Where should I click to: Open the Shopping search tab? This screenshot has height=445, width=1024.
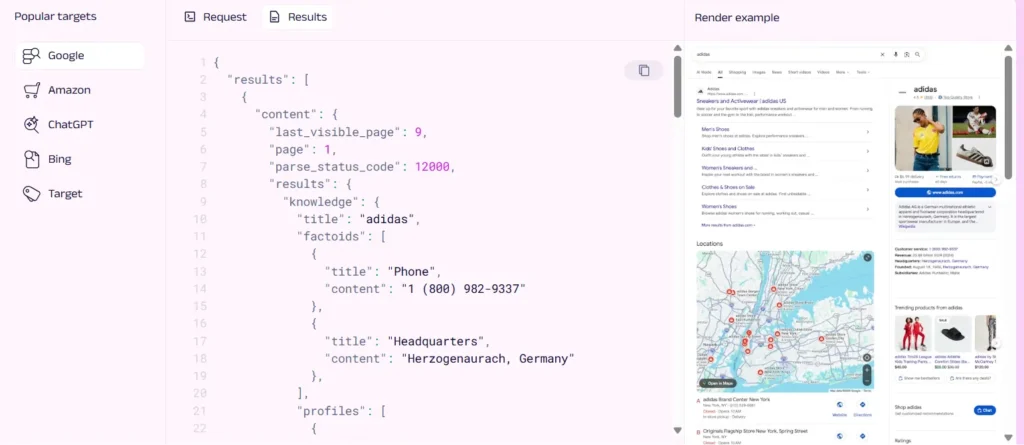pos(737,72)
